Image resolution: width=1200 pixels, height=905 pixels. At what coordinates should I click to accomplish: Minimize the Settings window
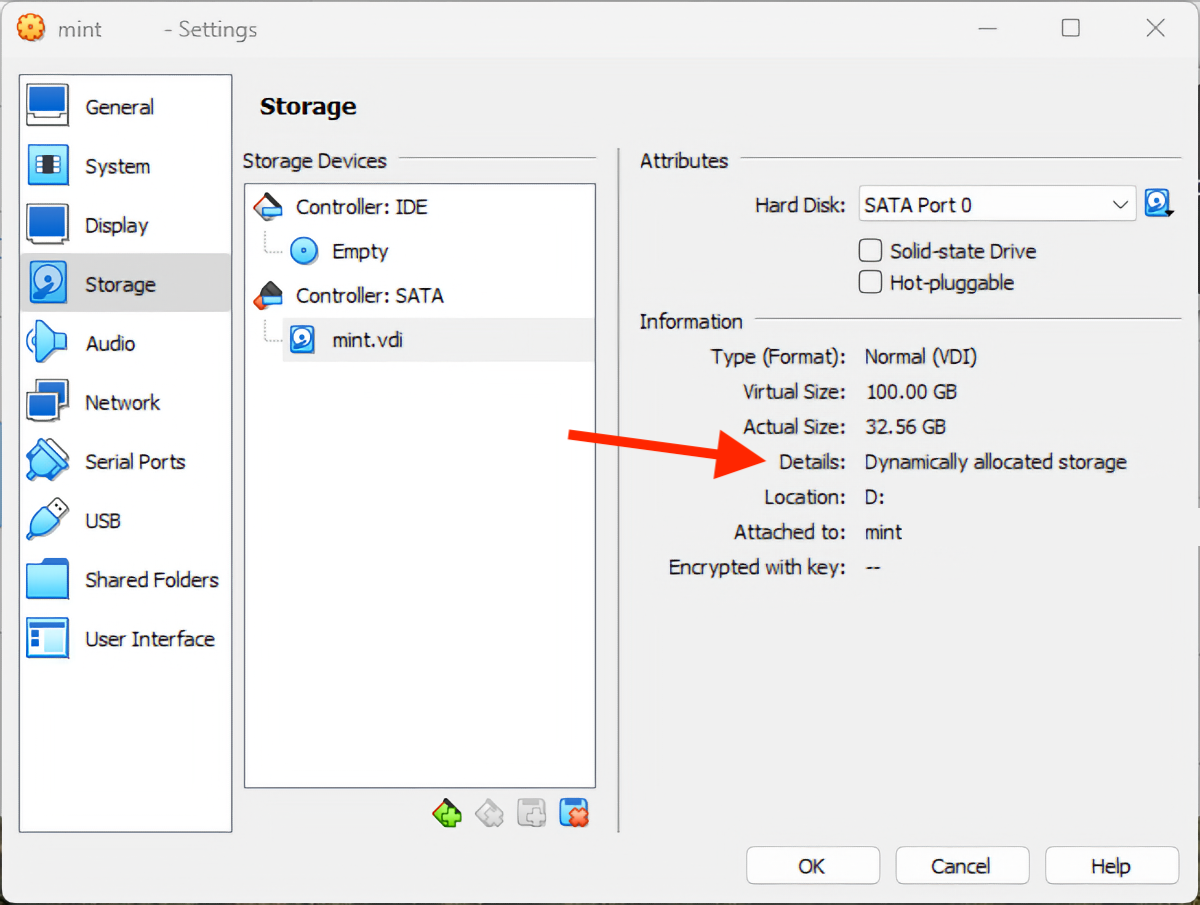tap(986, 28)
